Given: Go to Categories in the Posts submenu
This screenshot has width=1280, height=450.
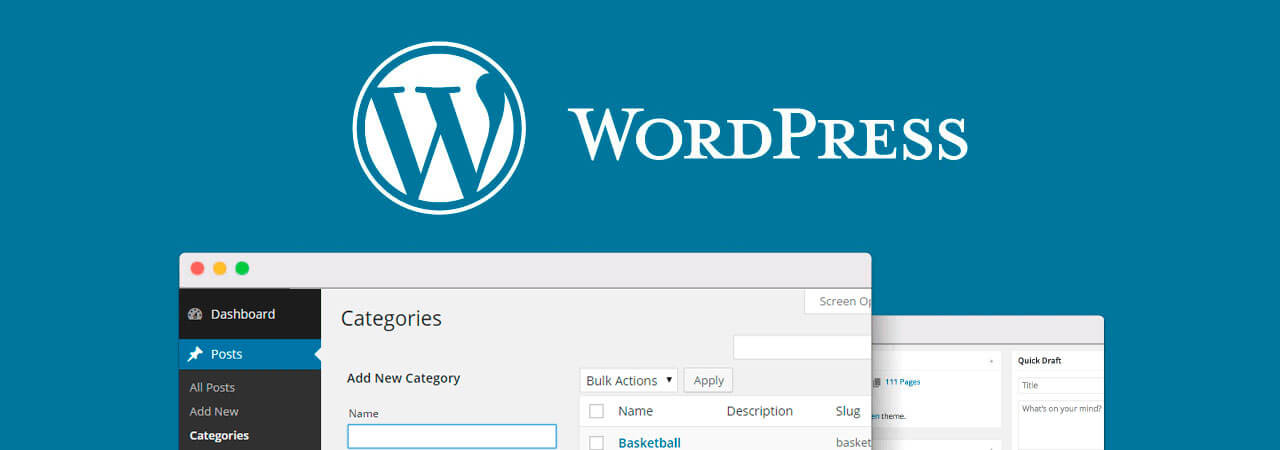Looking at the screenshot, I should click(219, 435).
